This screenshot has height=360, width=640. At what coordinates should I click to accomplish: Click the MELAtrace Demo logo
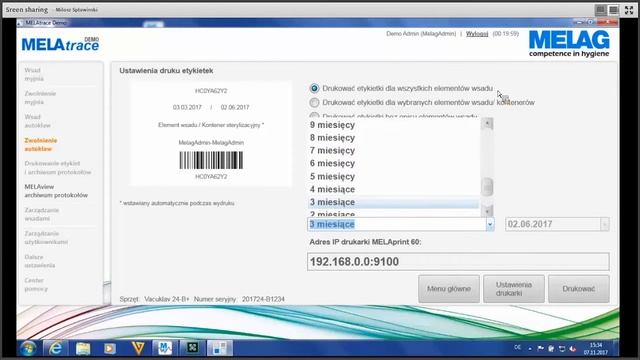point(60,44)
